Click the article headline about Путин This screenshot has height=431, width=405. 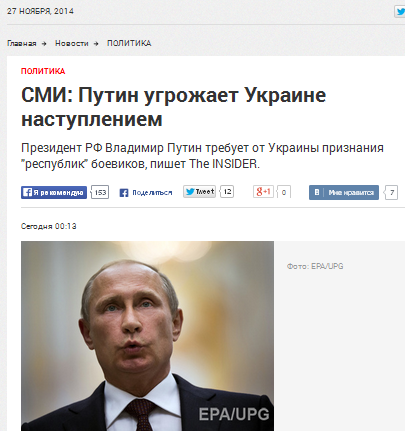[x=173, y=107]
